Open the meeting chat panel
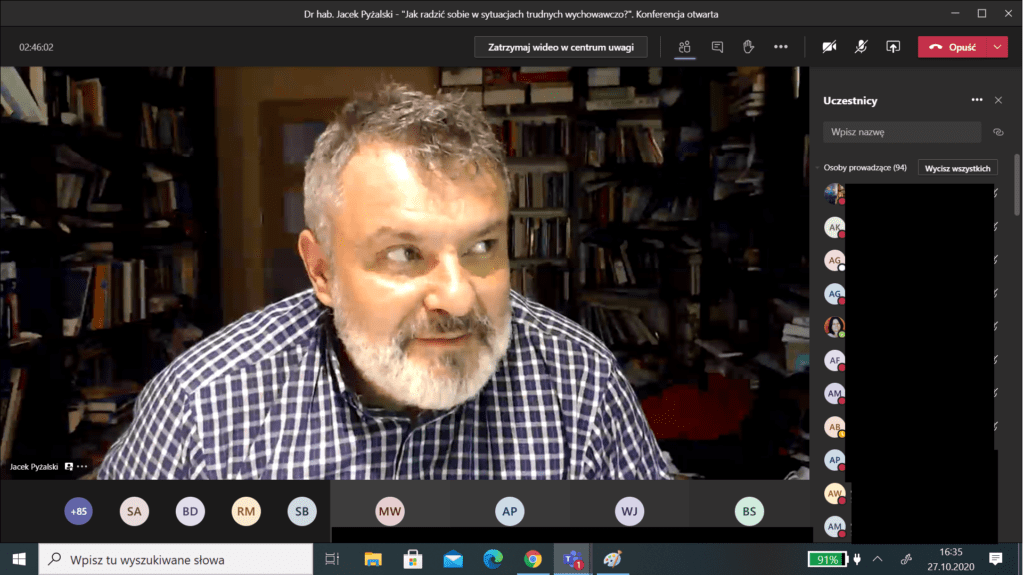This screenshot has width=1024, height=575. pos(717,47)
